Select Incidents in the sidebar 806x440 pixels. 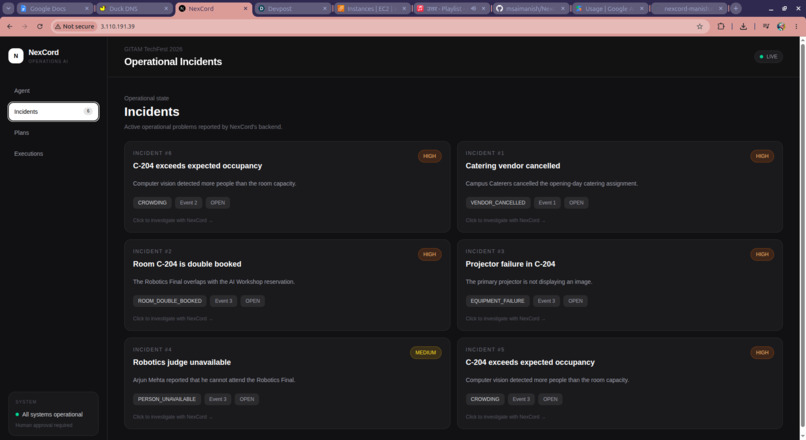point(53,112)
